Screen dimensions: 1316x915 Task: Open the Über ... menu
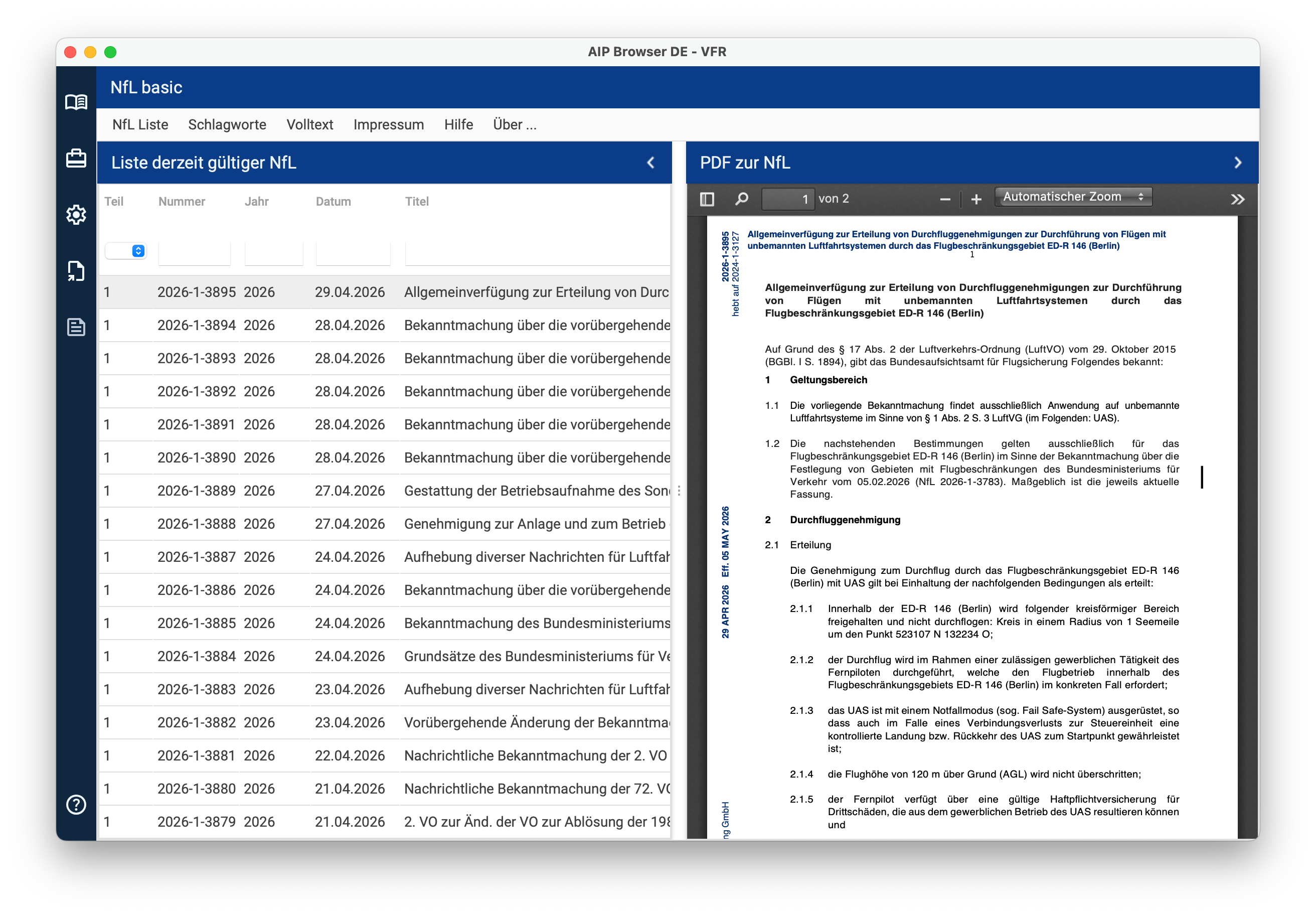click(x=515, y=124)
